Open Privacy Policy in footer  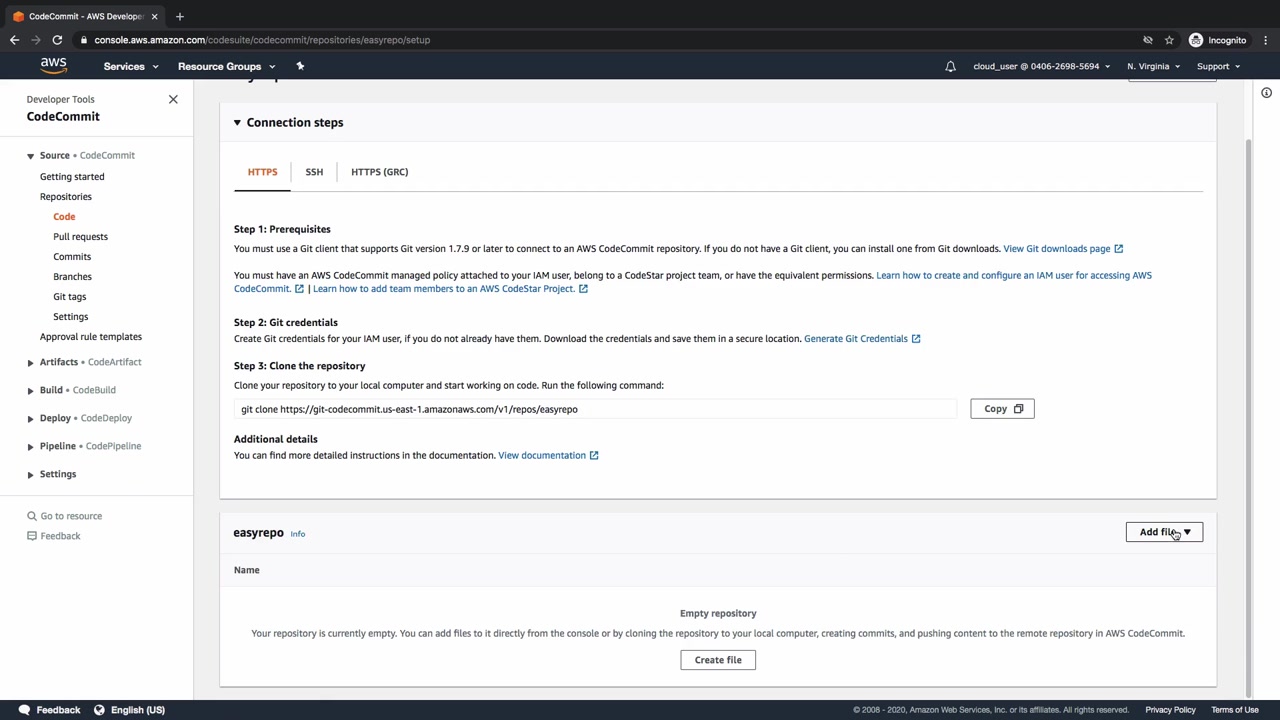point(1170,710)
